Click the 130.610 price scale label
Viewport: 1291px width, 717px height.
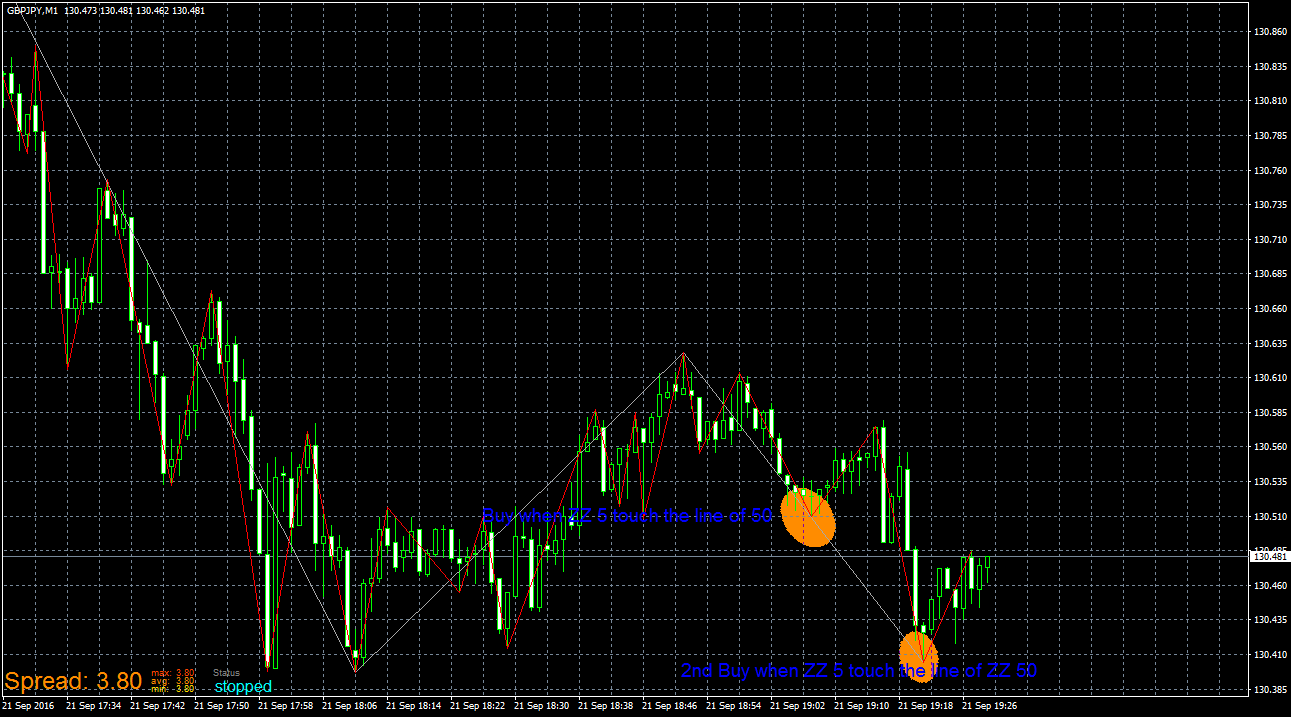(x=1270, y=378)
